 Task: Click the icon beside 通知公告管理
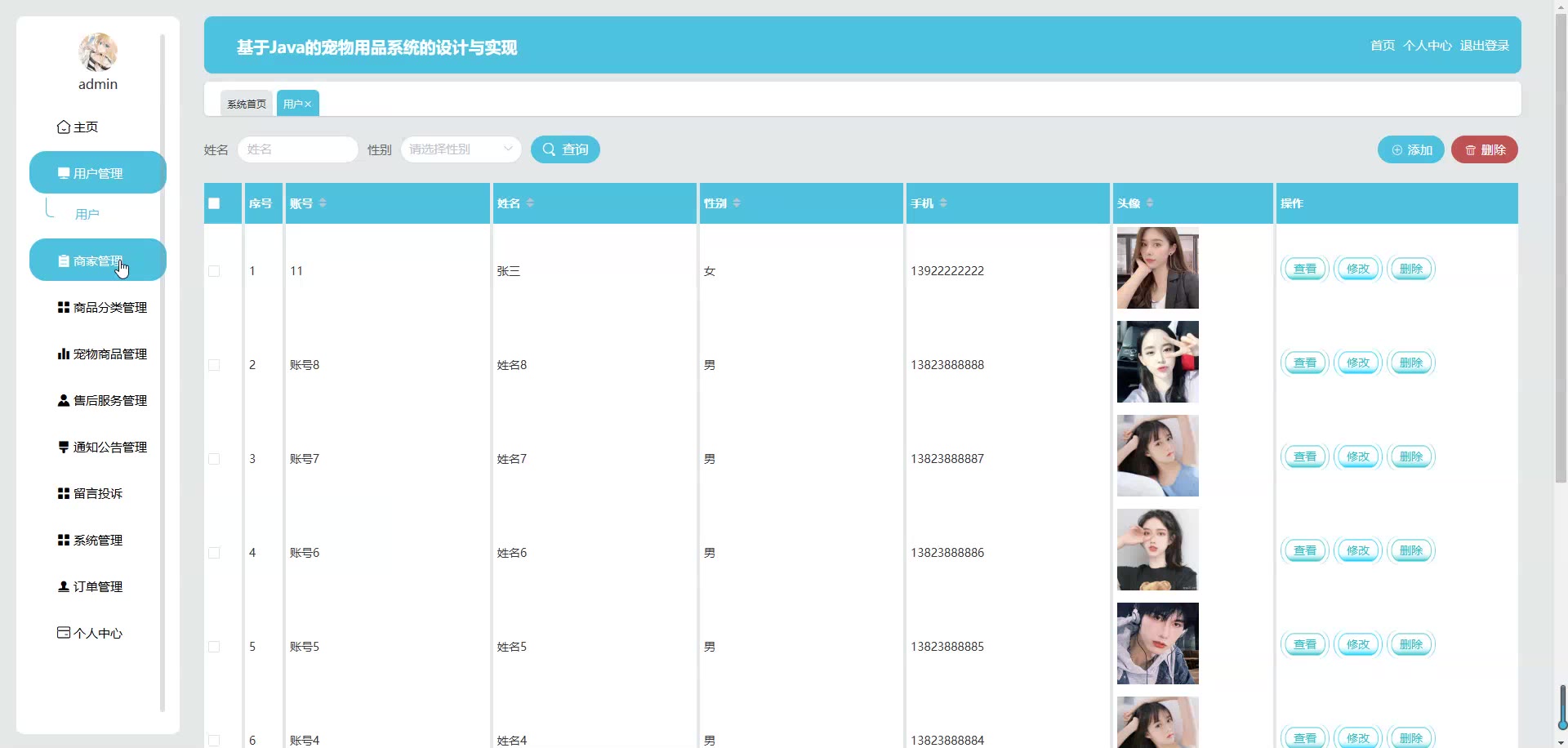(63, 447)
